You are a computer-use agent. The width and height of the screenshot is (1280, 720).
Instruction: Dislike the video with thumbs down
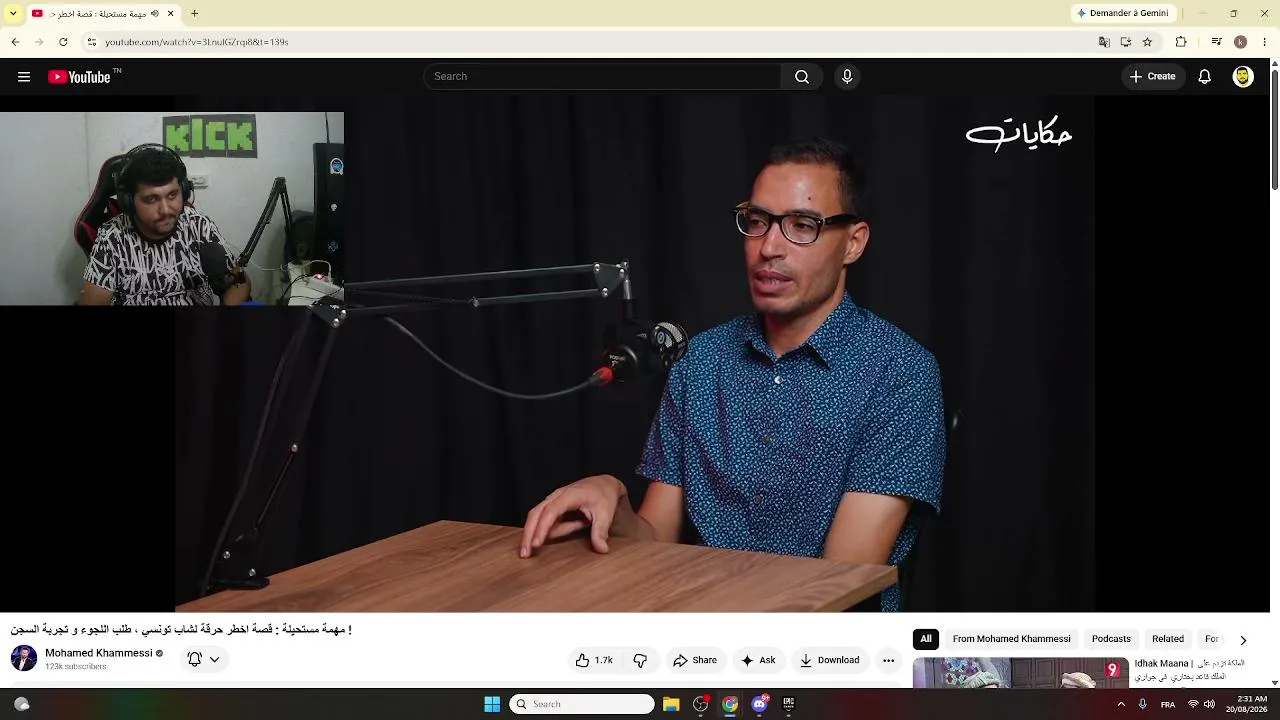[640, 660]
